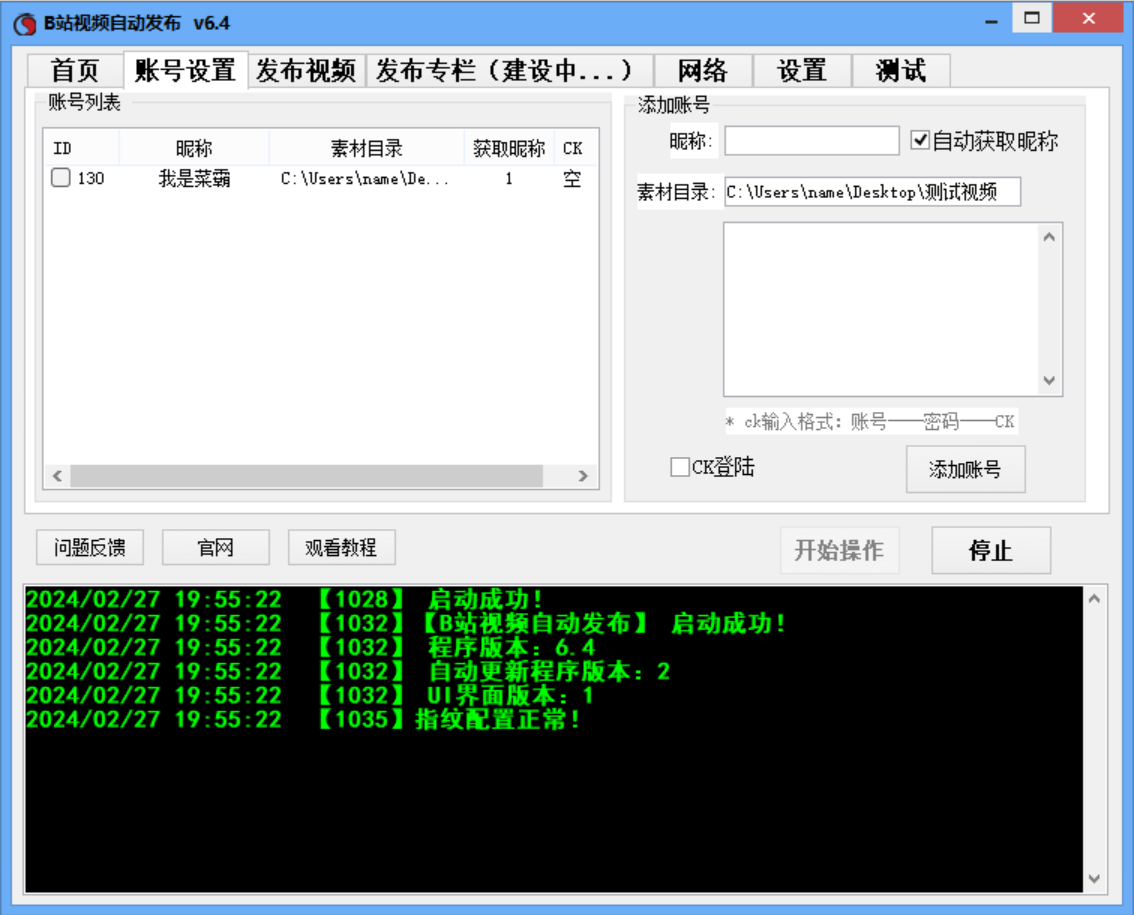The width and height of the screenshot is (1134, 915).
Task: Click the account list horizontal scrollbar thumb
Action: (307, 476)
